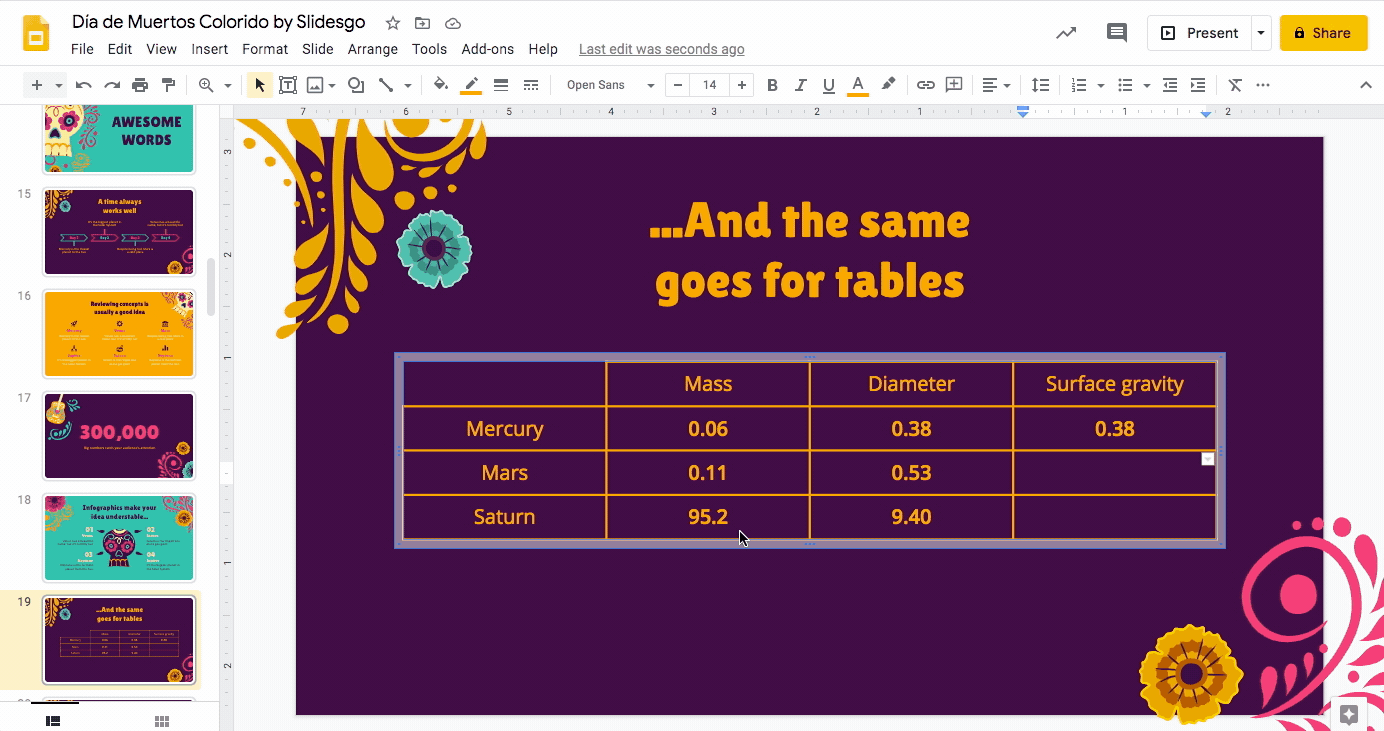
Task: Click the yellow Share button
Action: pos(1323,33)
